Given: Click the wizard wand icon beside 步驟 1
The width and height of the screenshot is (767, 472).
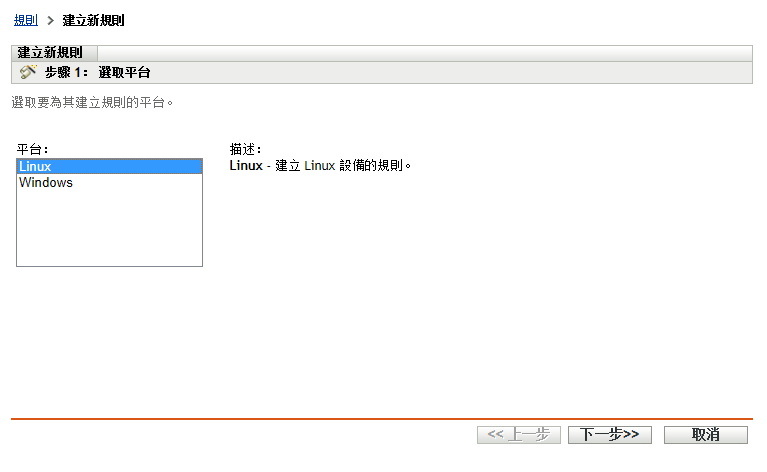Looking at the screenshot, I should click(28, 72).
